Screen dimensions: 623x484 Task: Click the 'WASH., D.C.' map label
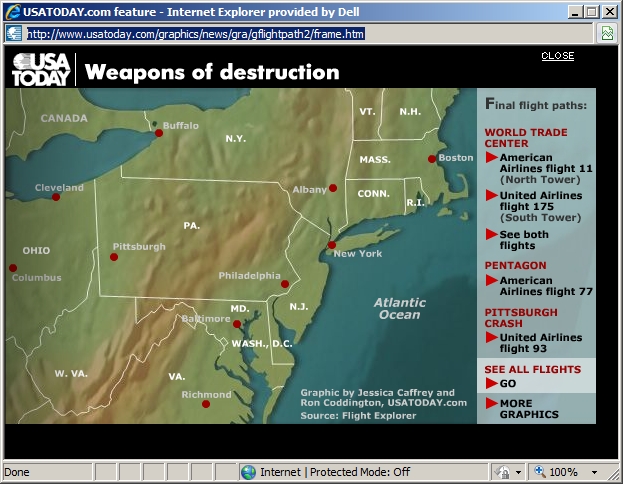[x=262, y=344]
